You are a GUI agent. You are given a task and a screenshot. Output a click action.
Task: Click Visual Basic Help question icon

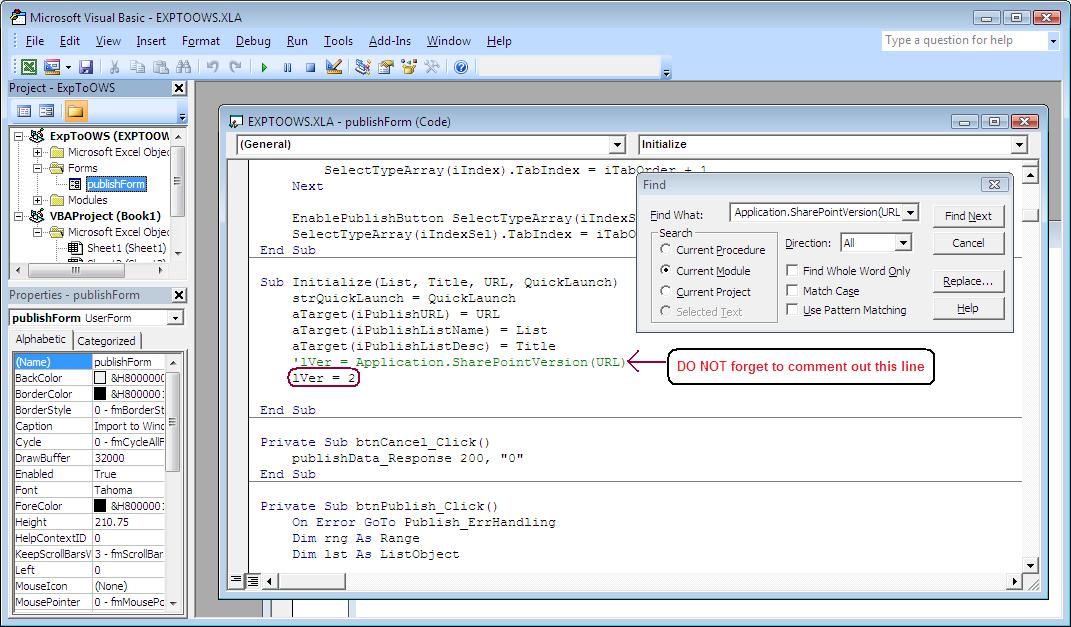coord(461,67)
